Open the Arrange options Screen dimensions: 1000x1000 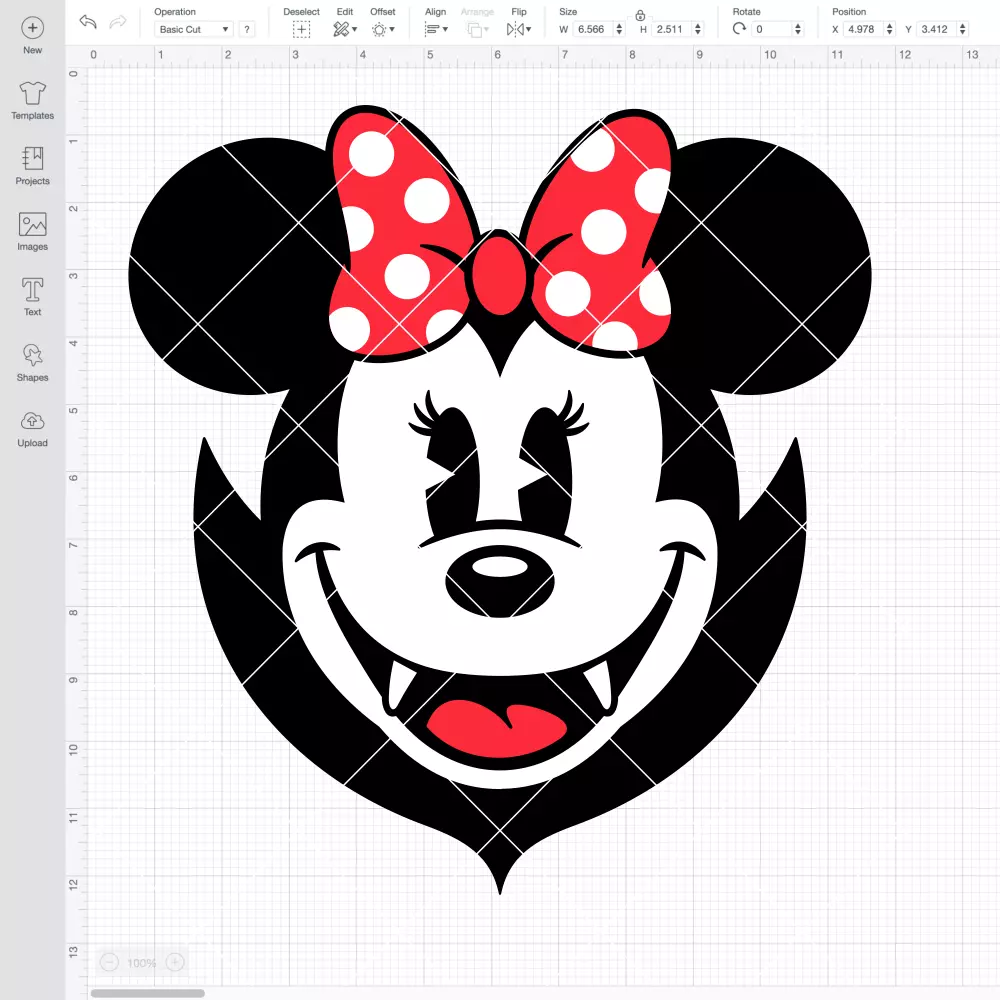[478, 29]
